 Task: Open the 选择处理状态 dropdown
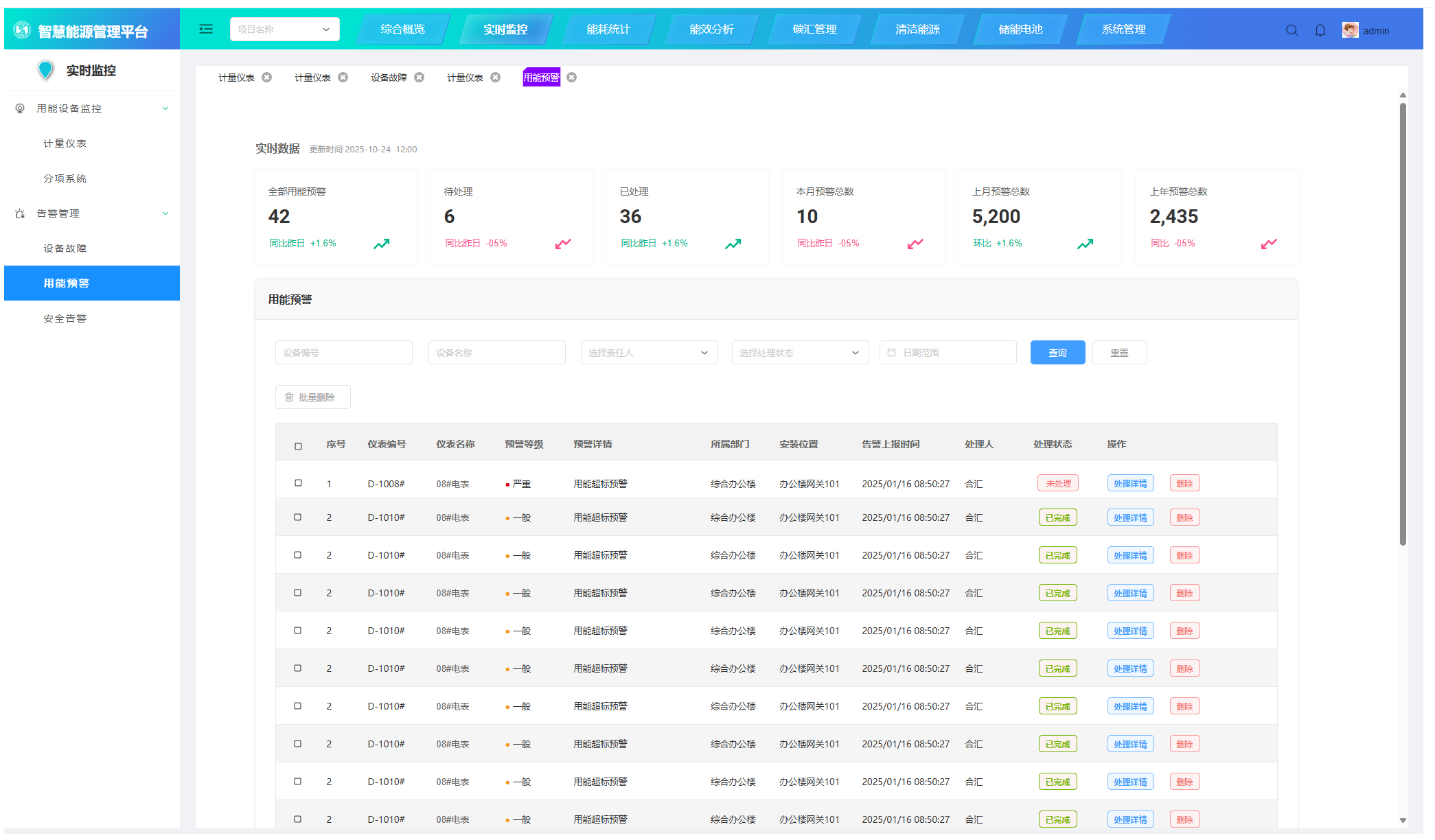point(800,353)
